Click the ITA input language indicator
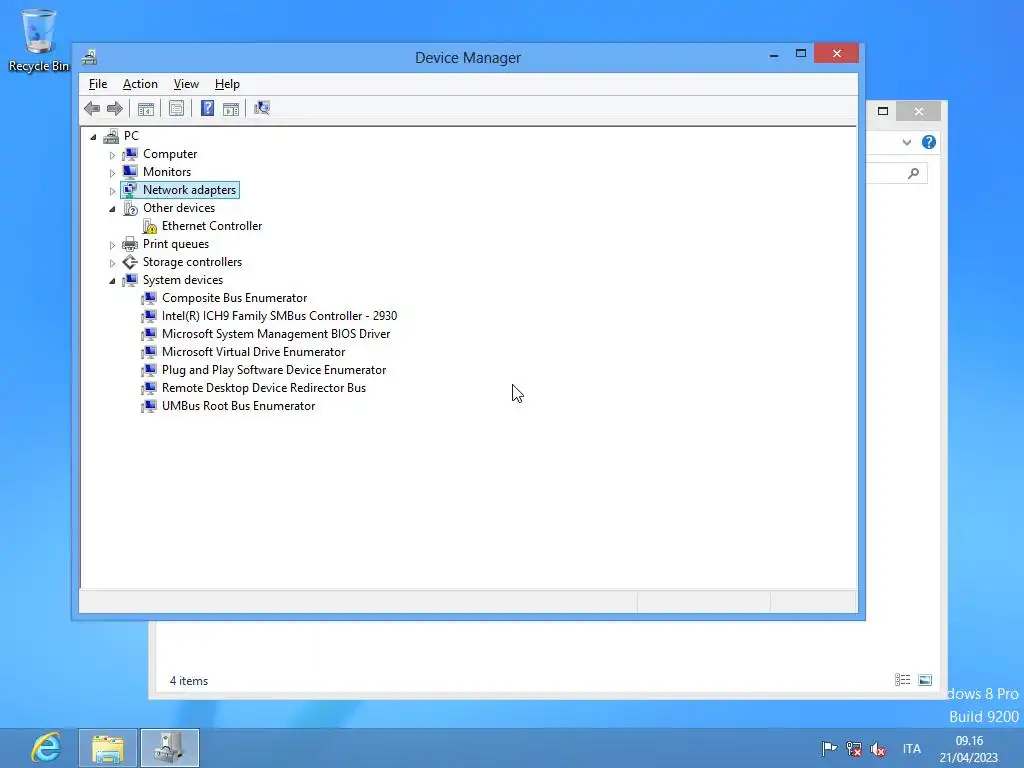The height and width of the screenshot is (768, 1024). click(912, 748)
